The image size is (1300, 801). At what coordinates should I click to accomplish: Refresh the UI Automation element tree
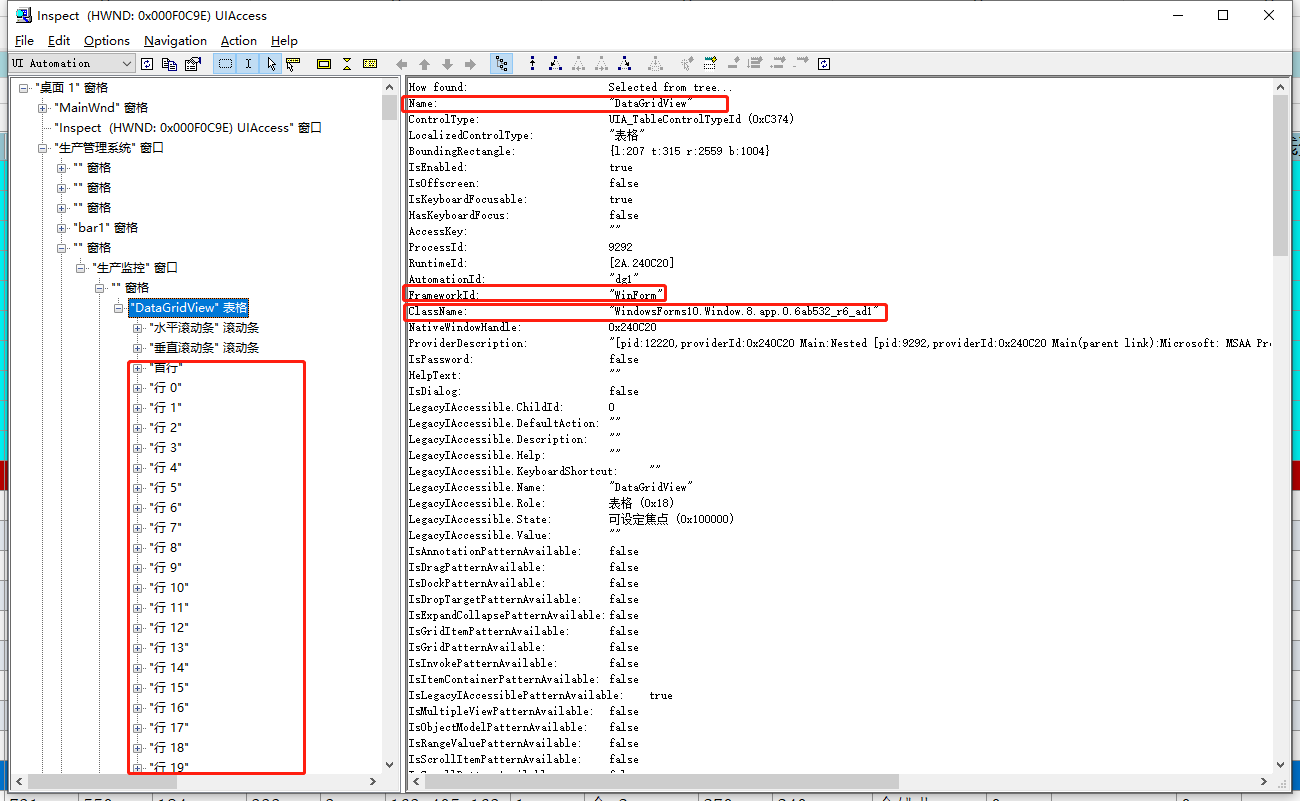tap(147, 63)
